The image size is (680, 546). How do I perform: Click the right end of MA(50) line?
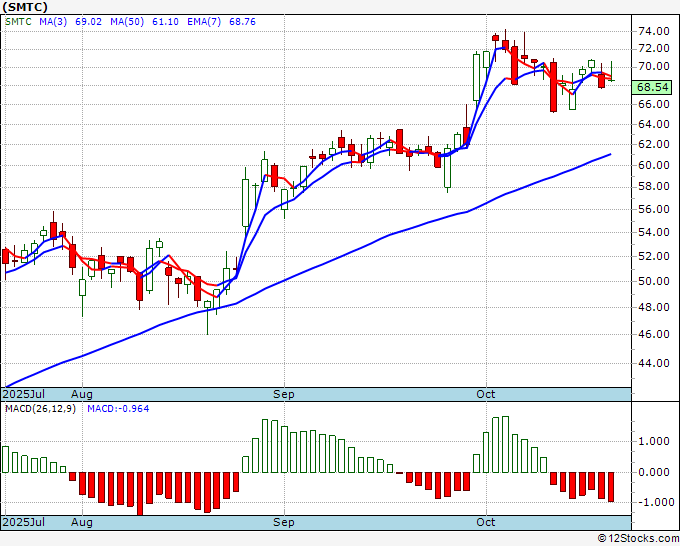[611, 154]
